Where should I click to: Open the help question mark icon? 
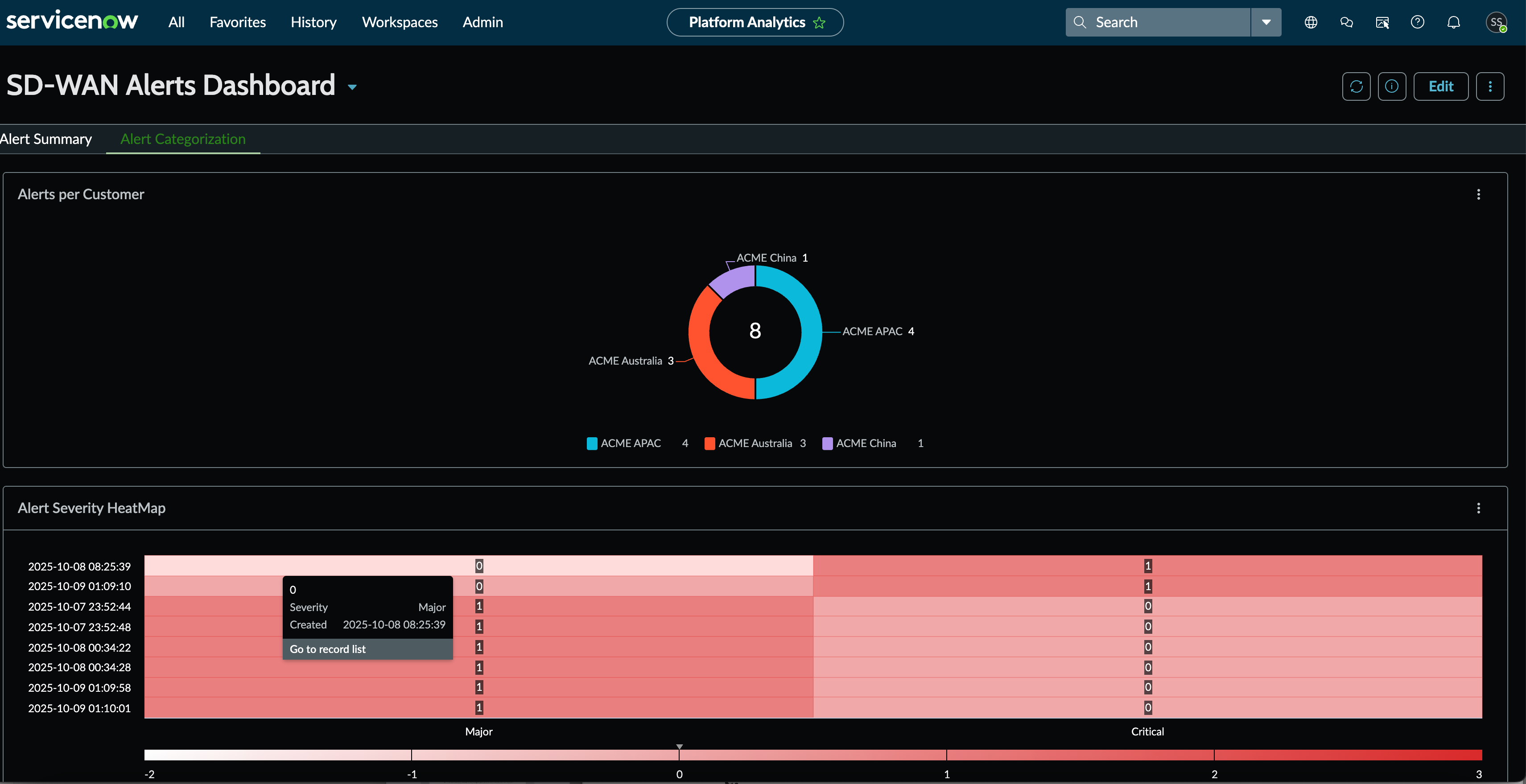coord(1417,22)
